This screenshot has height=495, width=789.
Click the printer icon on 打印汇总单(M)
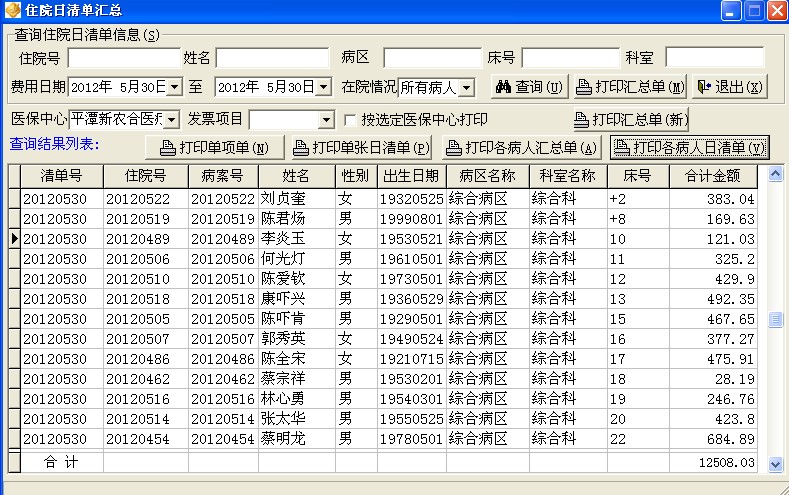[583, 87]
